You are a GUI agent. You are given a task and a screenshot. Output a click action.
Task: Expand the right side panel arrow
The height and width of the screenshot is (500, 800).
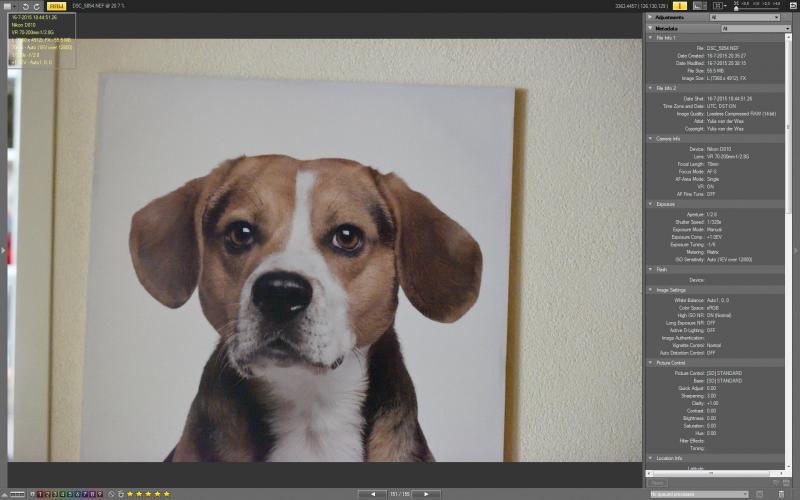796,250
